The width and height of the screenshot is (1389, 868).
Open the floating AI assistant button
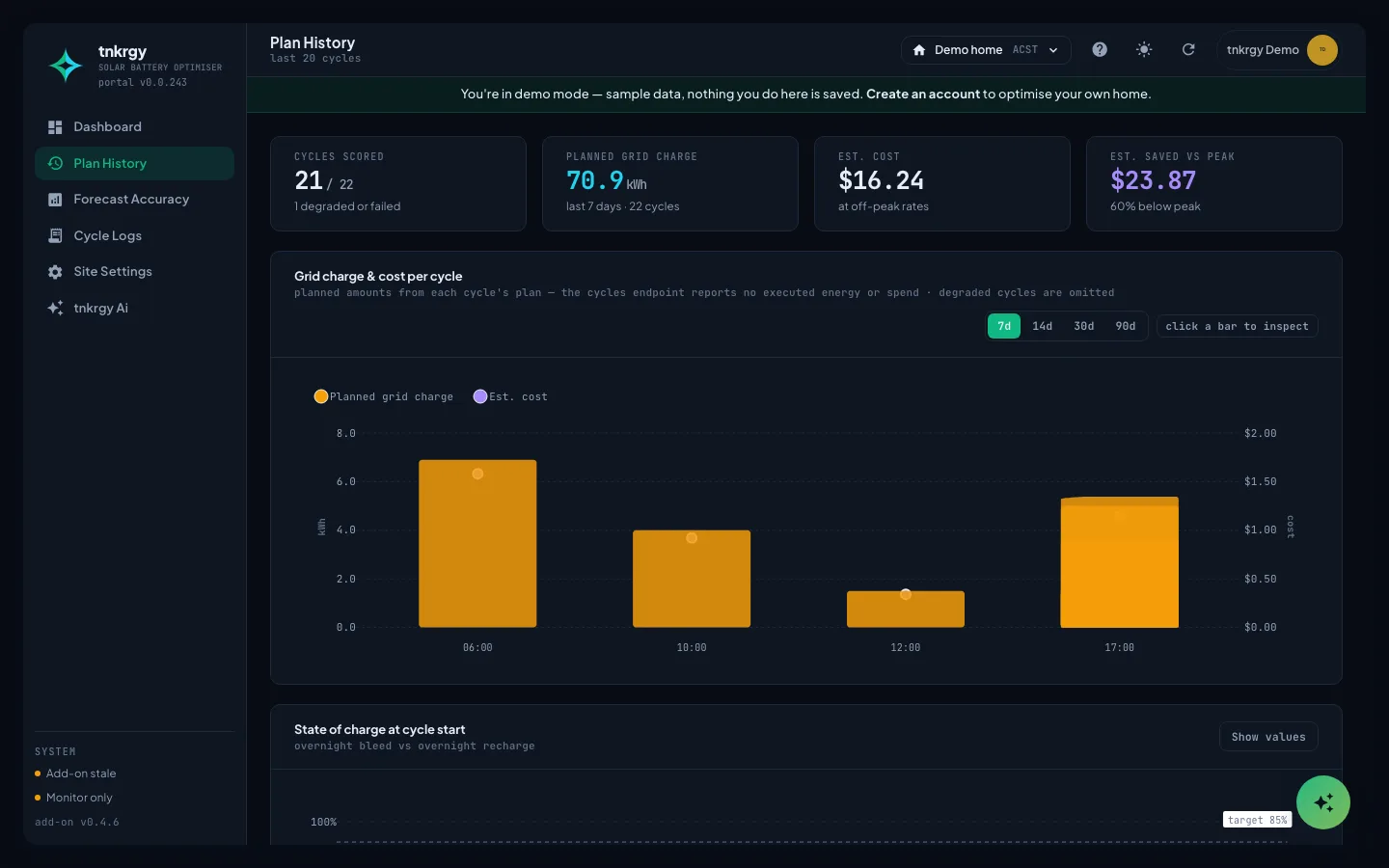[x=1323, y=802]
